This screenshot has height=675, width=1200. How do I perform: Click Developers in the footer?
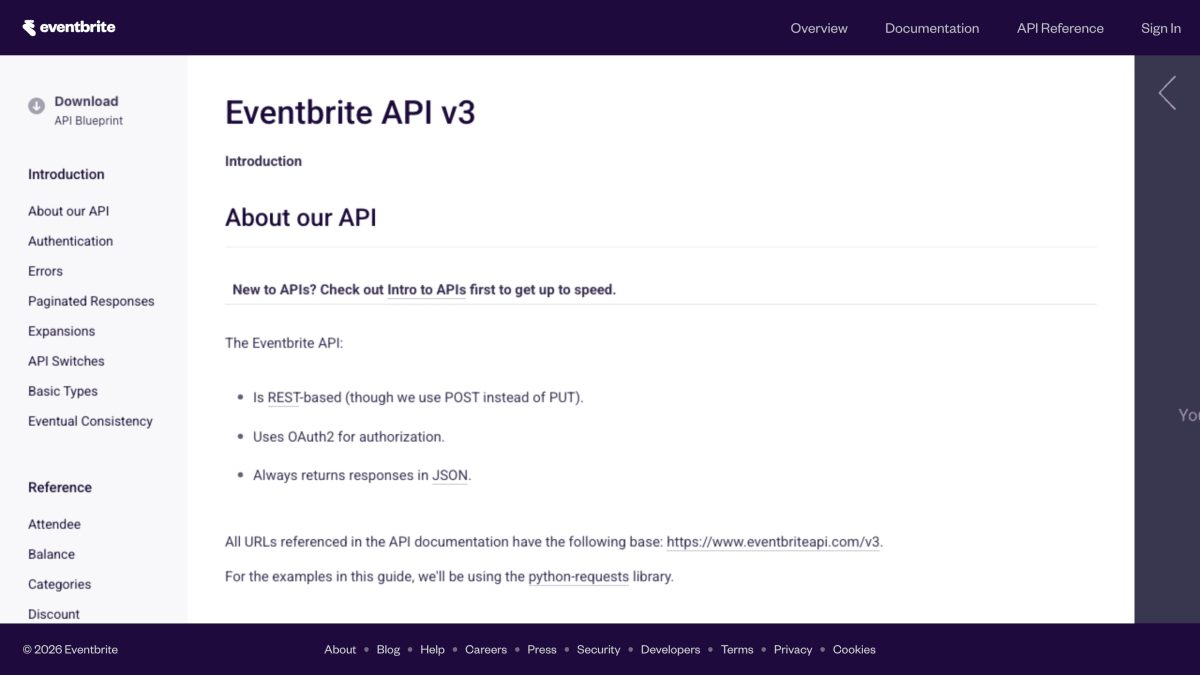click(670, 649)
